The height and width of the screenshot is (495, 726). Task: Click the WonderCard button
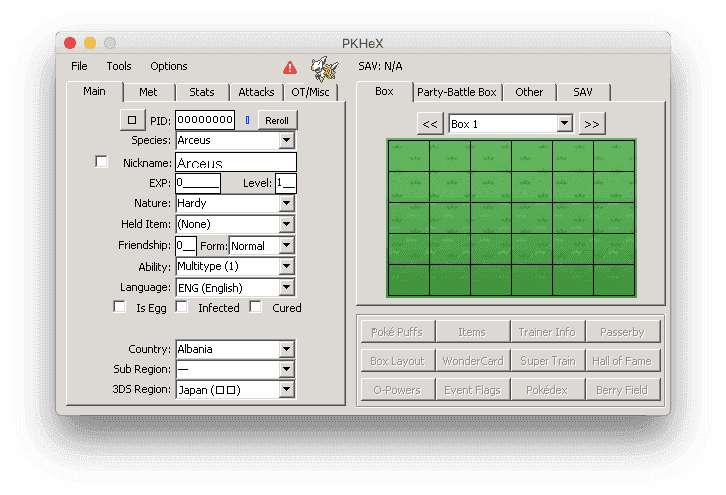pyautogui.click(x=472, y=361)
